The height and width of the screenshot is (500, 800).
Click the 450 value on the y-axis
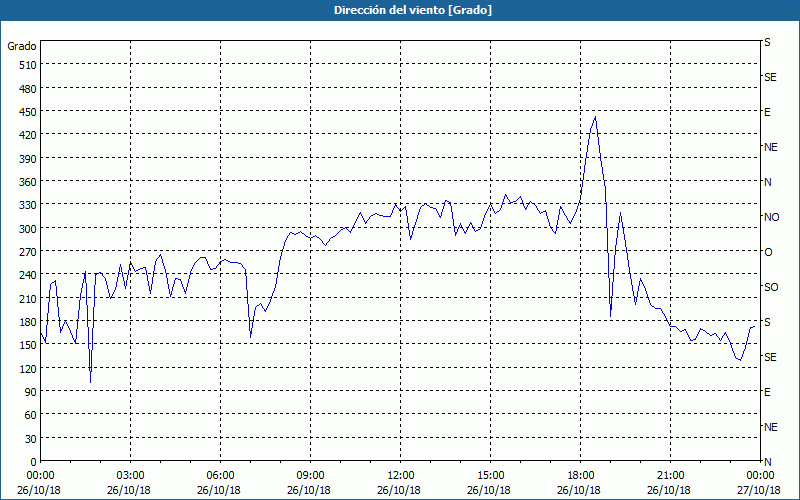[28, 112]
